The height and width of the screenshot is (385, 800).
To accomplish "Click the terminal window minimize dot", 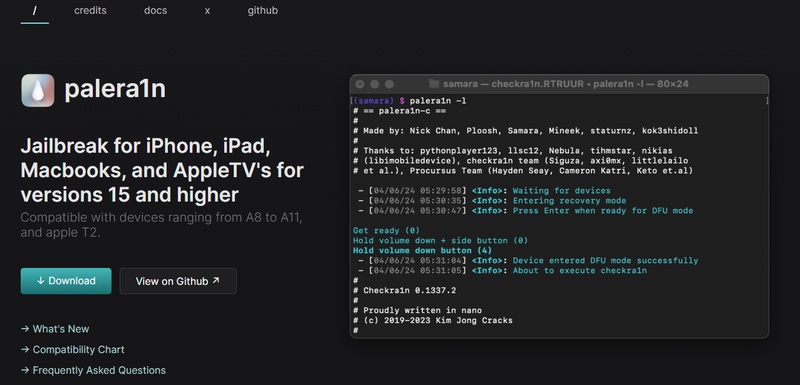I will 374,84.
